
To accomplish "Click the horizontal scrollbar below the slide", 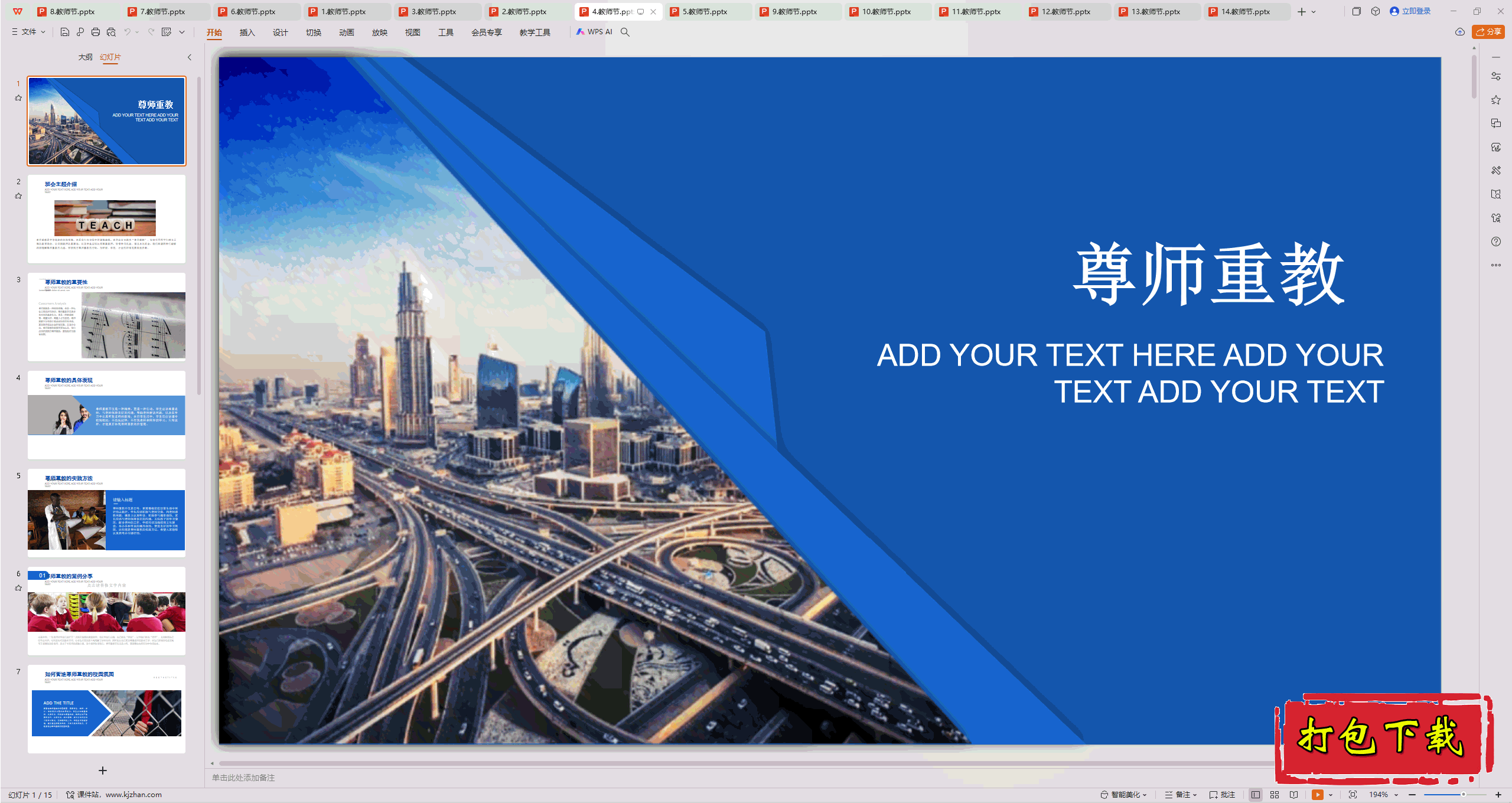I will click(747, 763).
